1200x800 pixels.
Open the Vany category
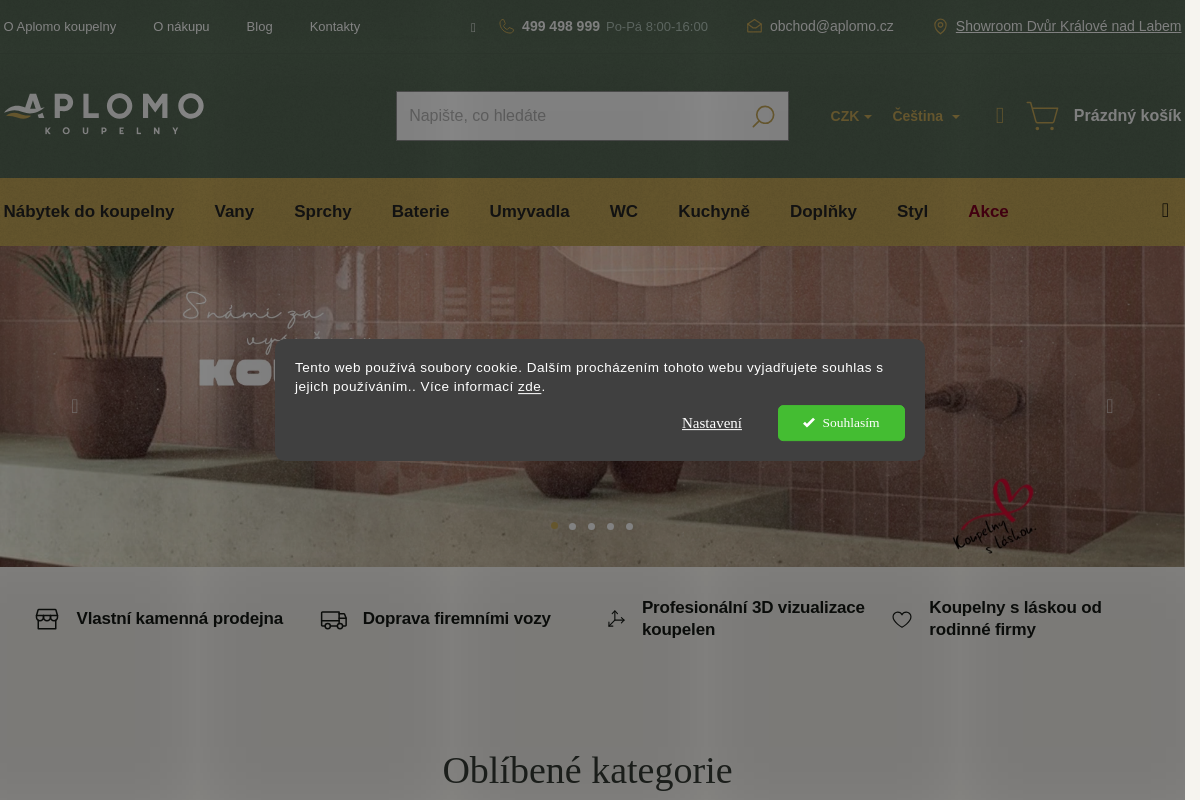click(x=234, y=212)
